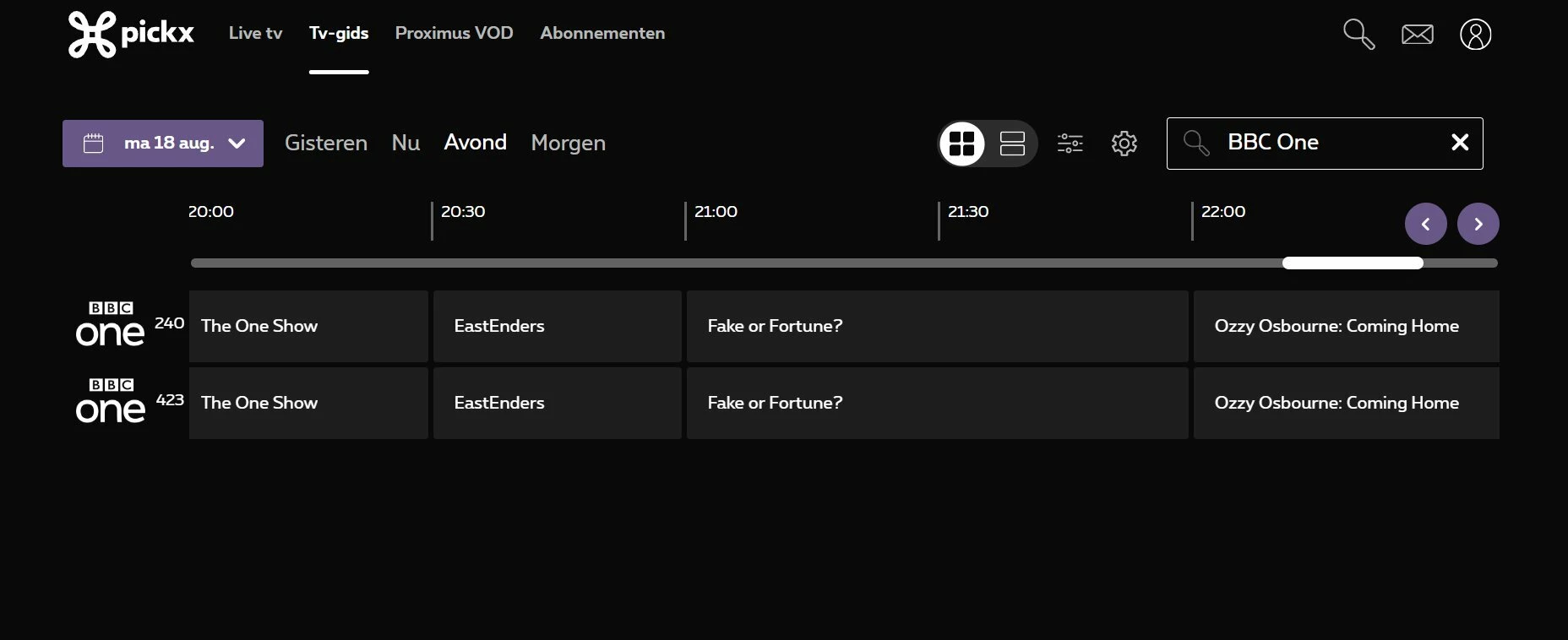Open the ma 18 aug. date dropdown
The width and height of the screenshot is (1568, 640).
pos(163,144)
